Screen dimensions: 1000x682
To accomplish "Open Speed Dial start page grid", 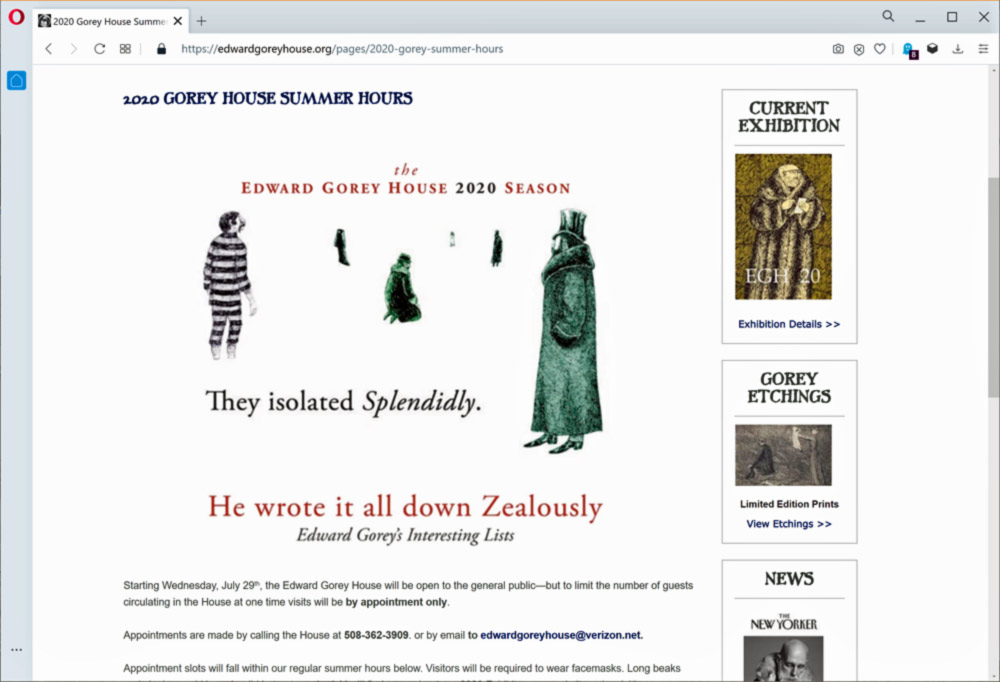I will 125,49.
